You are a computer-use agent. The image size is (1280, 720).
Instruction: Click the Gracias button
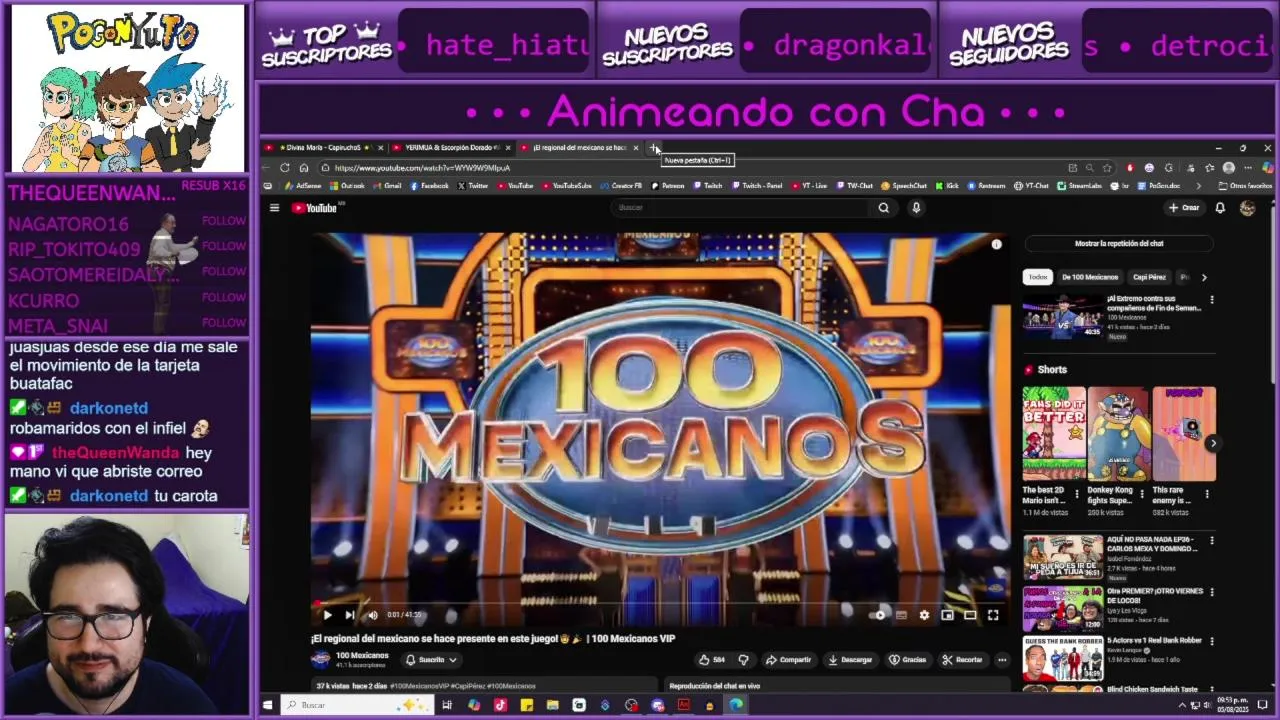[907, 660]
